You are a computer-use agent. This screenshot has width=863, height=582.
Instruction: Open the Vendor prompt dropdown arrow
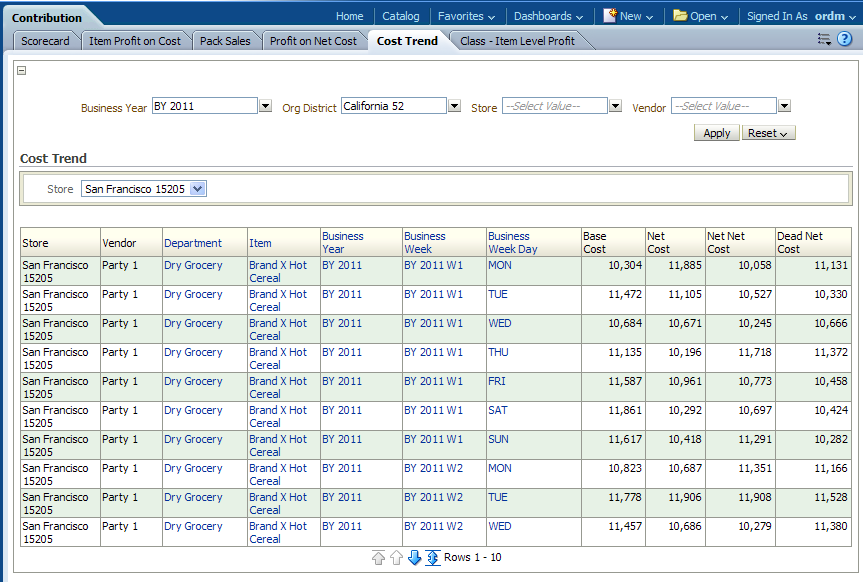[x=784, y=106]
